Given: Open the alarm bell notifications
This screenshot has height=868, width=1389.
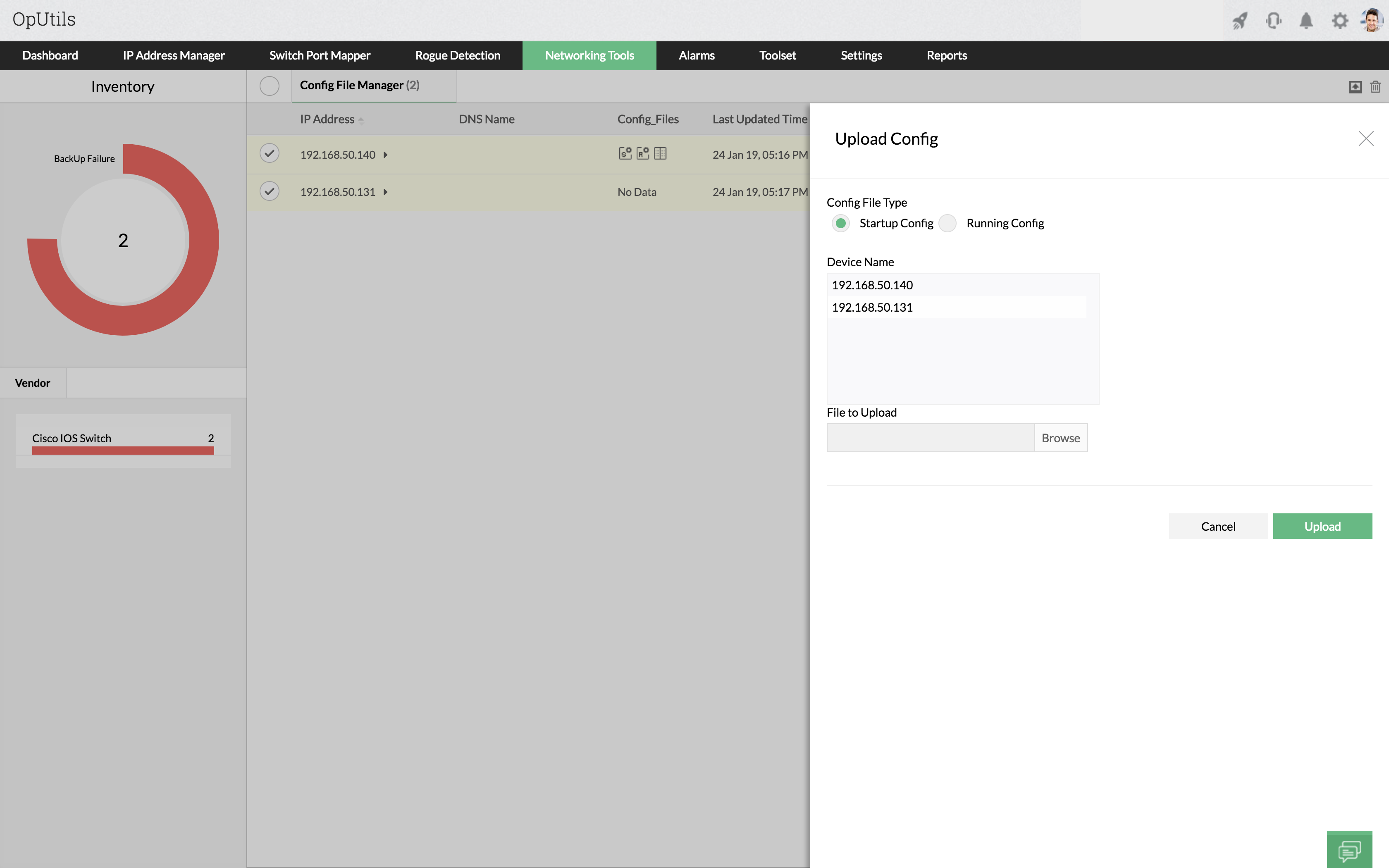Looking at the screenshot, I should pyautogui.click(x=1306, y=21).
